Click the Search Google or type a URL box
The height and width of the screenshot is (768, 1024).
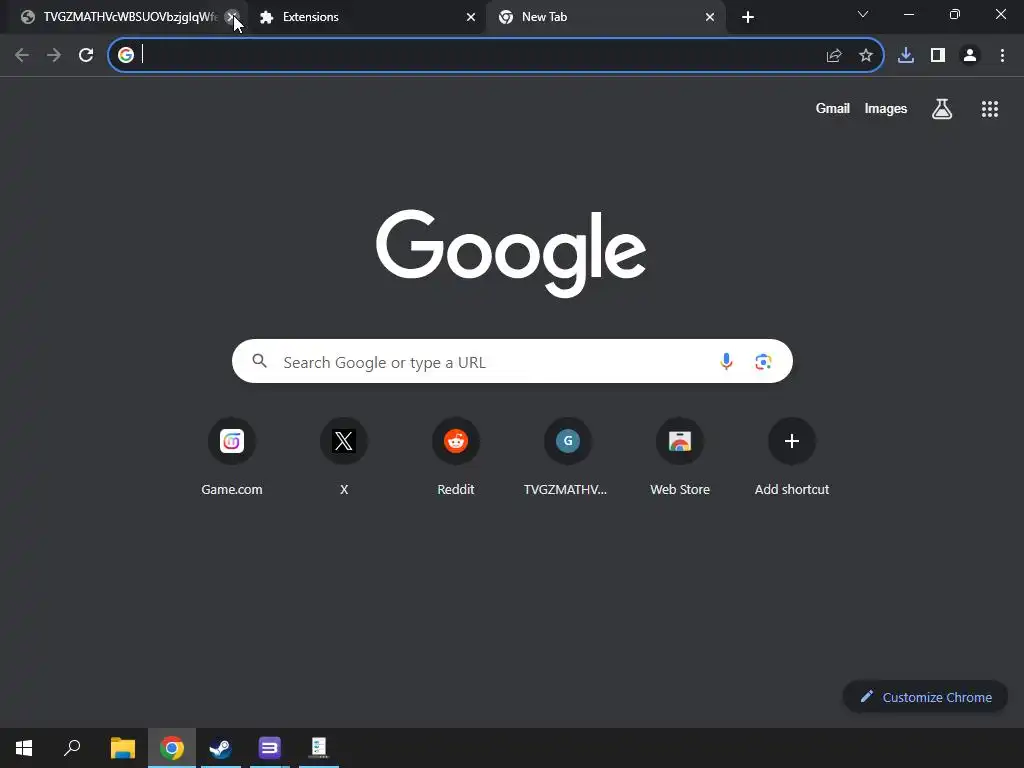(x=512, y=361)
